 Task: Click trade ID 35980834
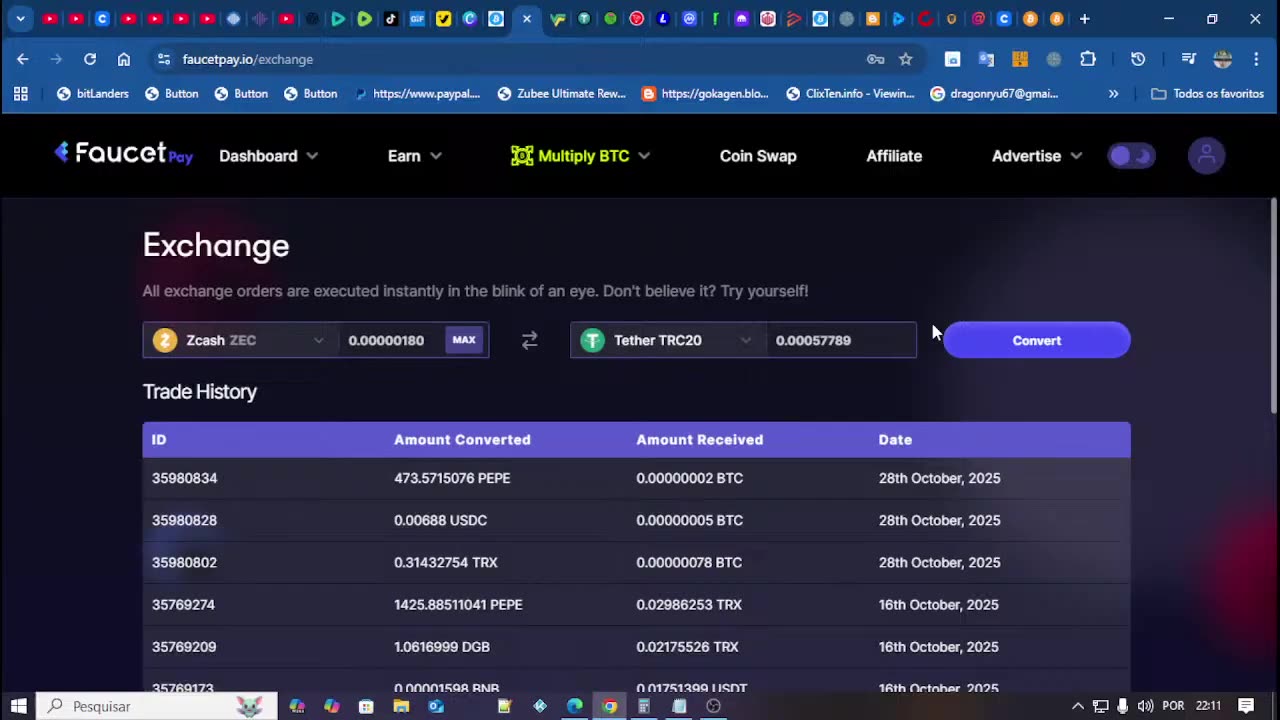tap(184, 478)
